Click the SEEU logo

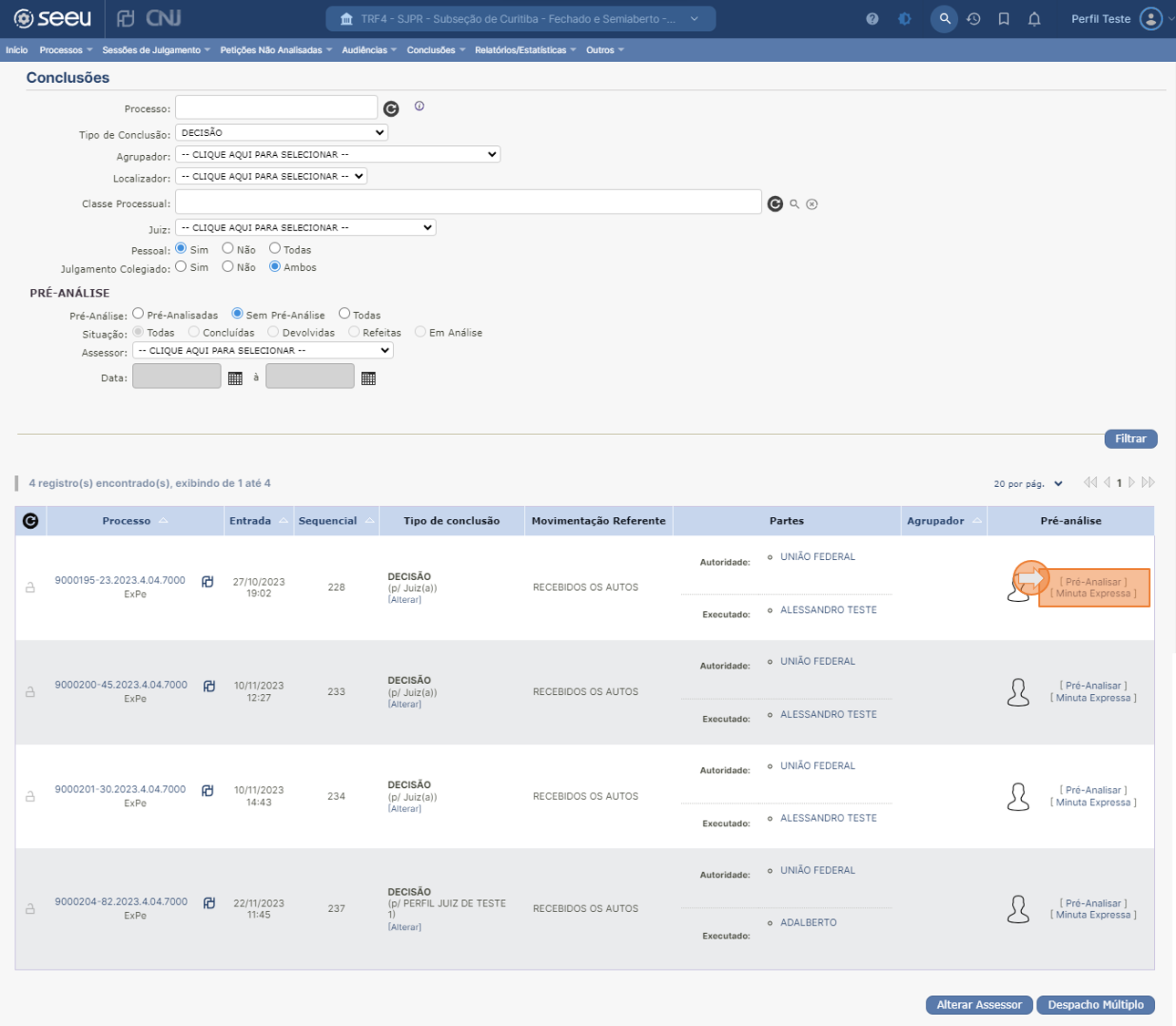[53, 18]
